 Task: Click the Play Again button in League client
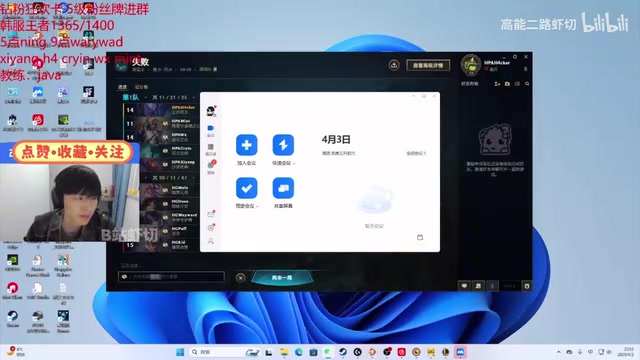[282, 278]
